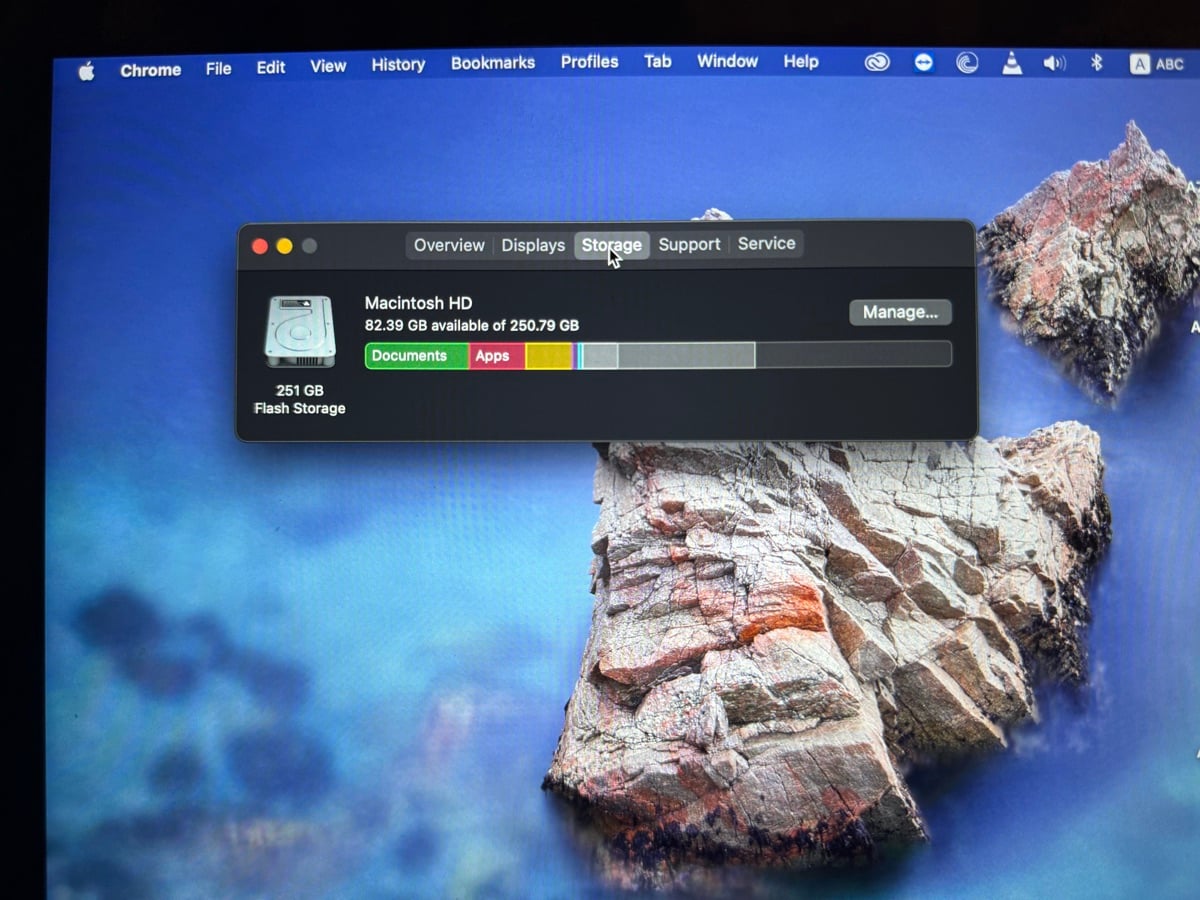
Task: Open the Edit menu
Action: (270, 68)
